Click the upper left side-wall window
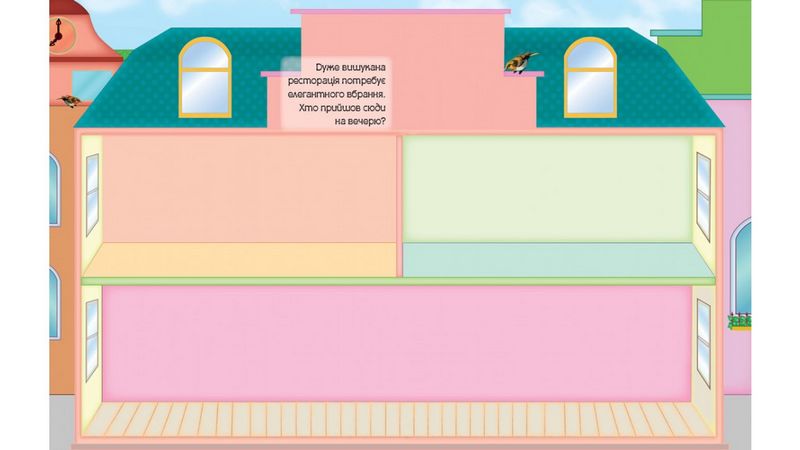Screen dimensions: 800x450 [92, 195]
